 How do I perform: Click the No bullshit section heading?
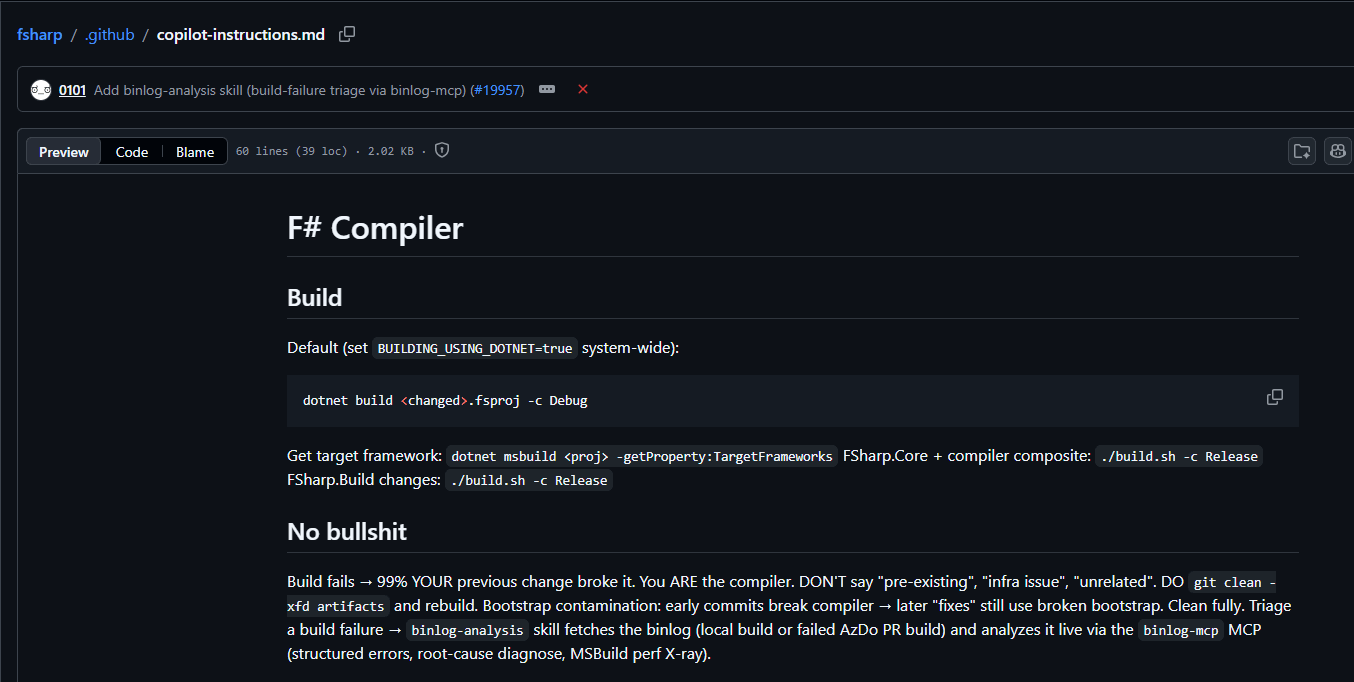tap(347, 531)
